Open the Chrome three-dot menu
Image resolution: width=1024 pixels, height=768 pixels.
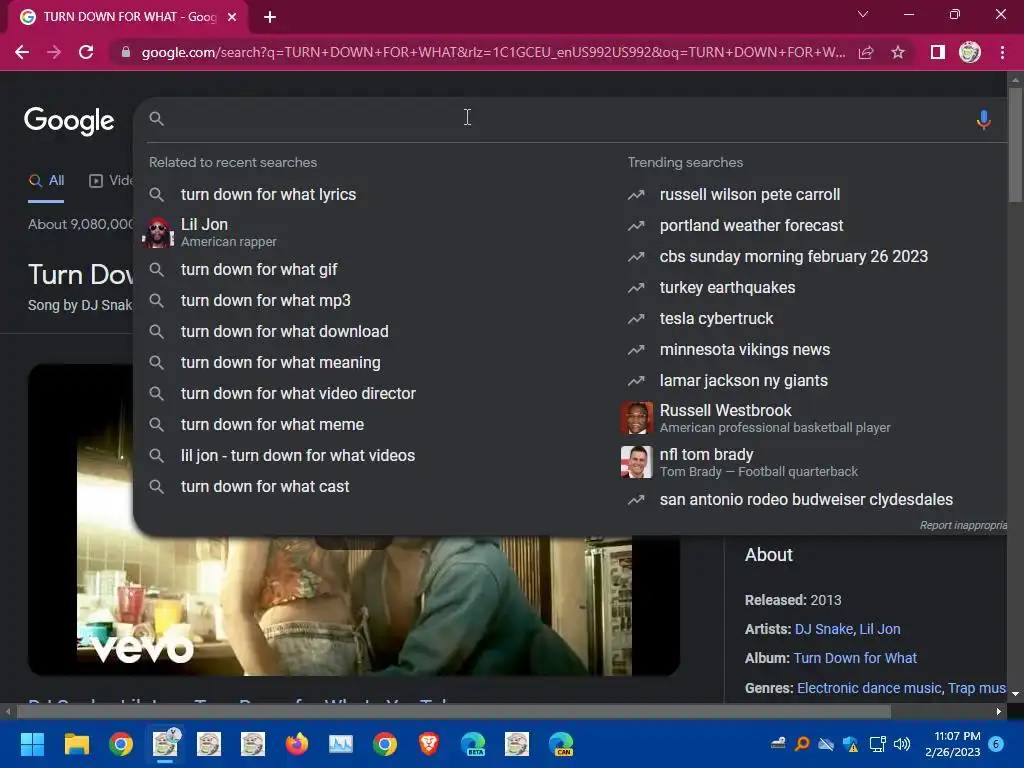pyautogui.click(x=1002, y=52)
